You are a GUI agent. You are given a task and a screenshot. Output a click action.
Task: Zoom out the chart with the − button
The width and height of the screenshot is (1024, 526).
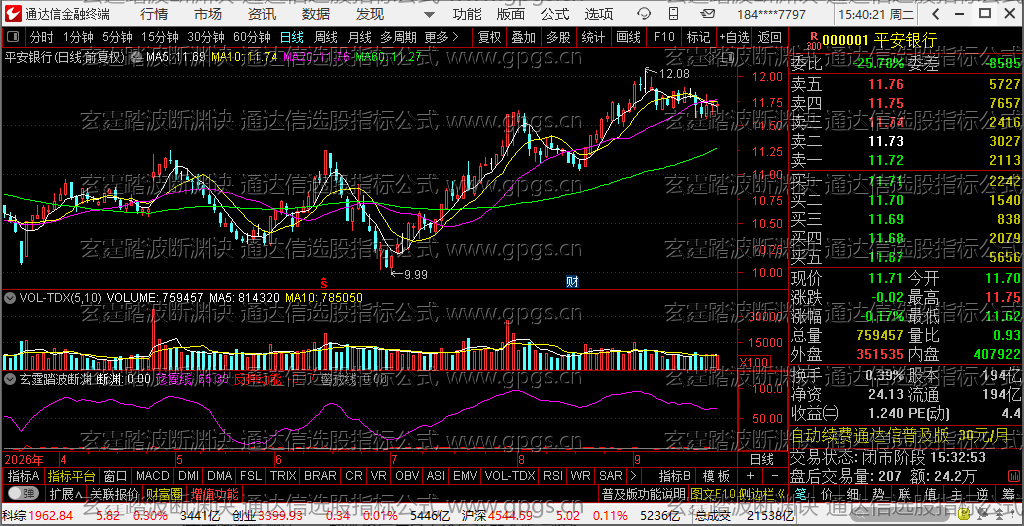(775, 476)
